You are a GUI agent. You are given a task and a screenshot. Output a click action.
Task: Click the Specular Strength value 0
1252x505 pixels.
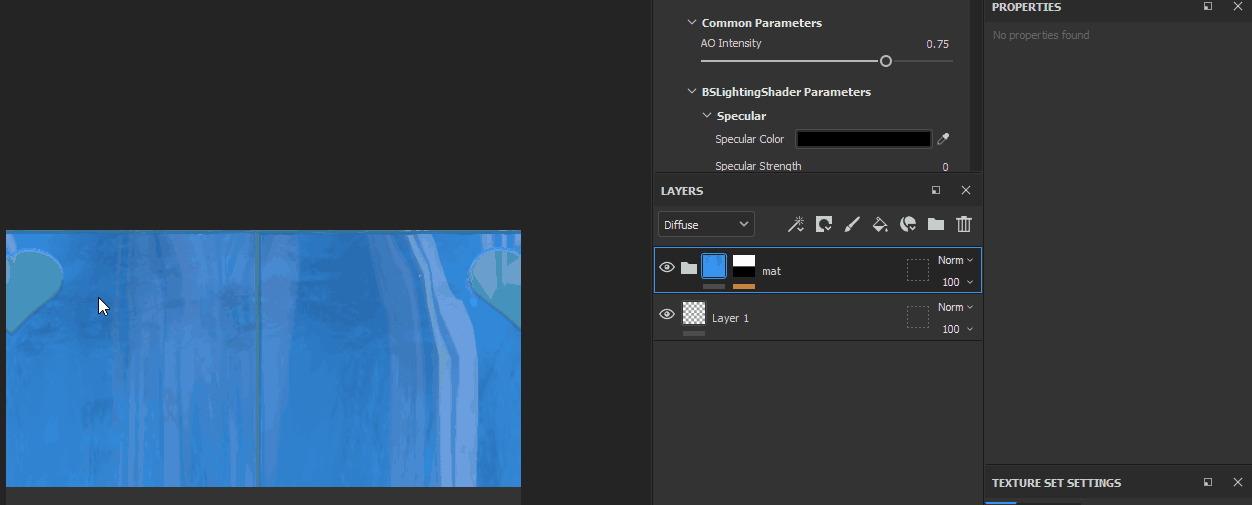pos(945,167)
